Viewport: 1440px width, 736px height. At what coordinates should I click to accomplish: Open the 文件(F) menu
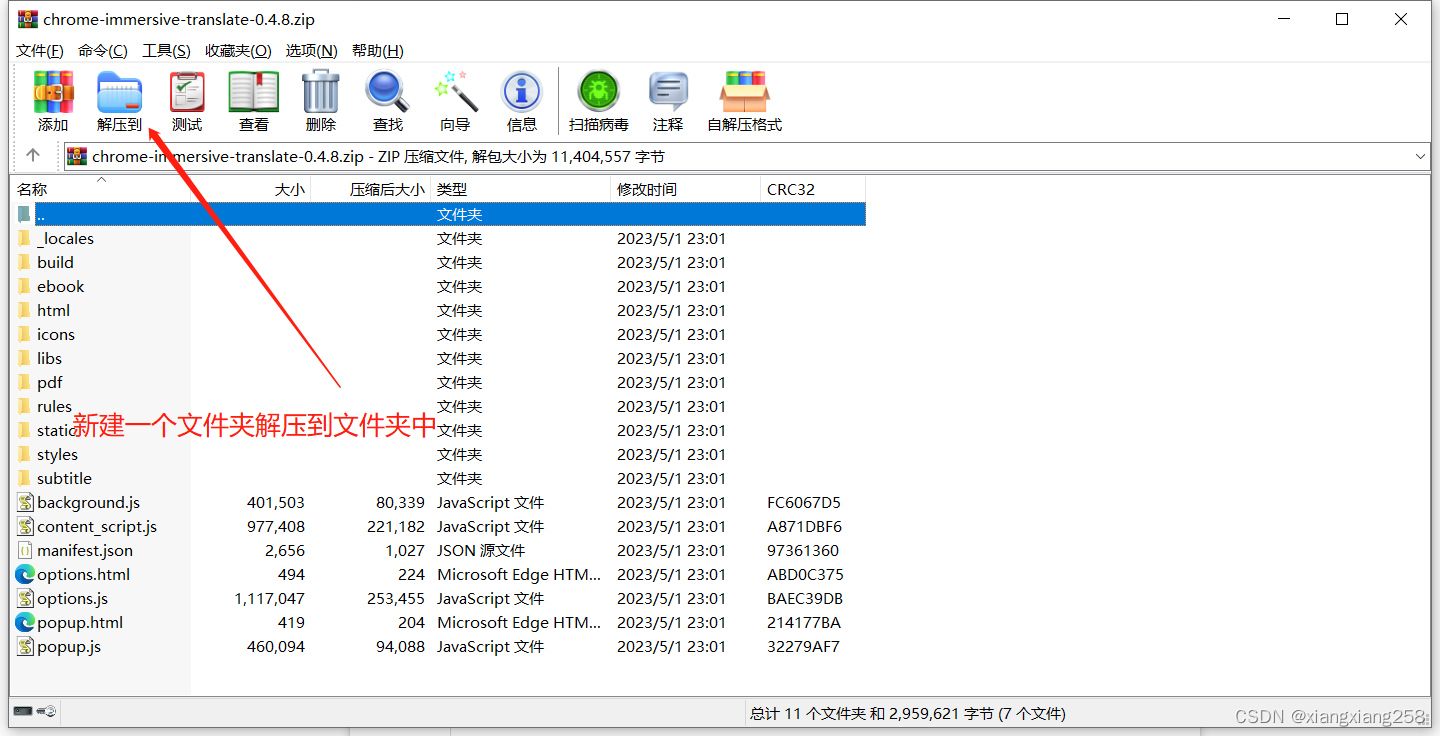[x=40, y=51]
